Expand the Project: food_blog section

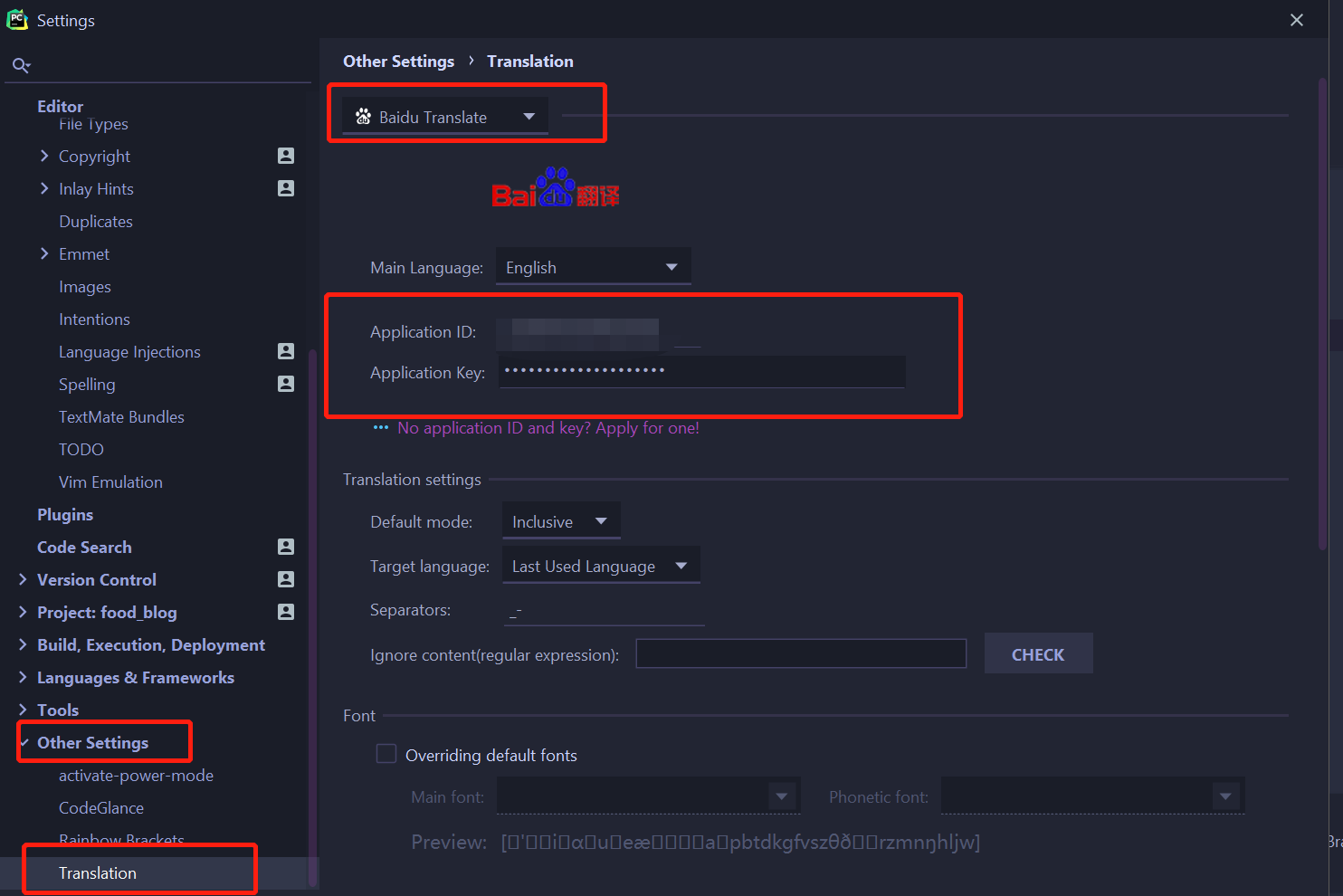coord(23,612)
